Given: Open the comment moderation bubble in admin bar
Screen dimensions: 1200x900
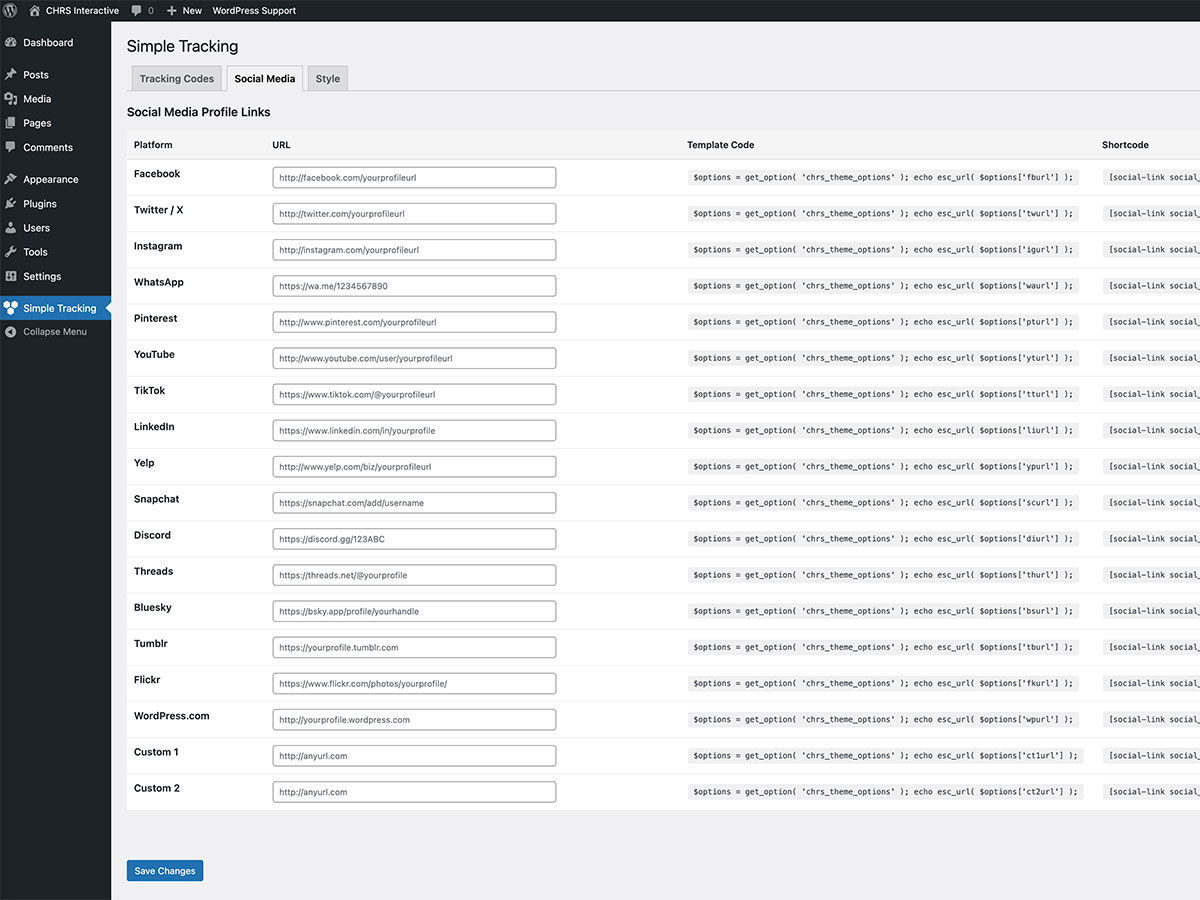Looking at the screenshot, I should [140, 10].
